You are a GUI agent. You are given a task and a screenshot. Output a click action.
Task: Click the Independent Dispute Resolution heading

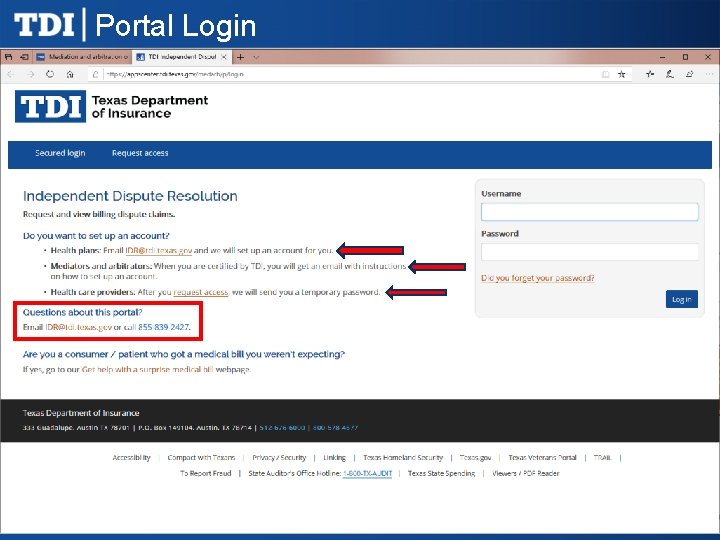(x=130, y=196)
